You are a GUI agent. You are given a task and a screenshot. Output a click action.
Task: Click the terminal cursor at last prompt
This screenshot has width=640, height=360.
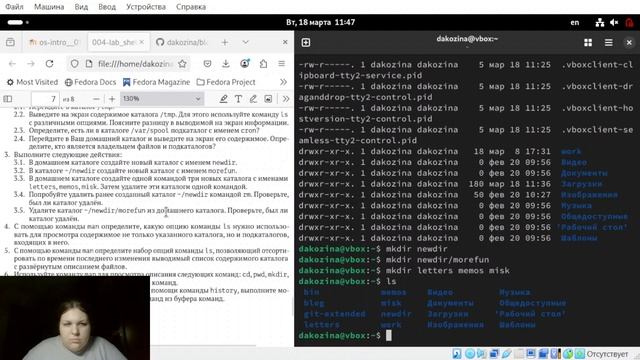[x=389, y=336]
